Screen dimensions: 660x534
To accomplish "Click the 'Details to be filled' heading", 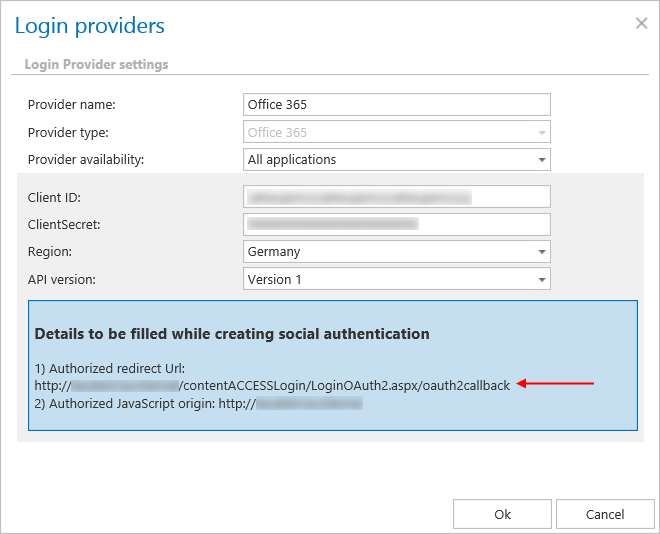I will point(232,333).
